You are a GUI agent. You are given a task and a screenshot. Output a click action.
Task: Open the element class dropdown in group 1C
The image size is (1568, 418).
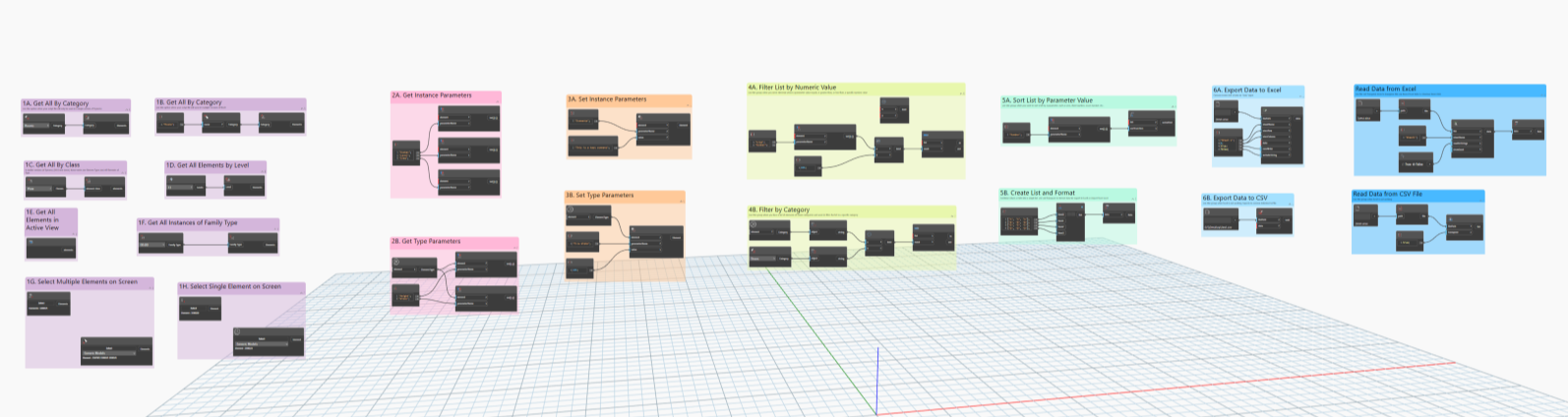(x=38, y=188)
